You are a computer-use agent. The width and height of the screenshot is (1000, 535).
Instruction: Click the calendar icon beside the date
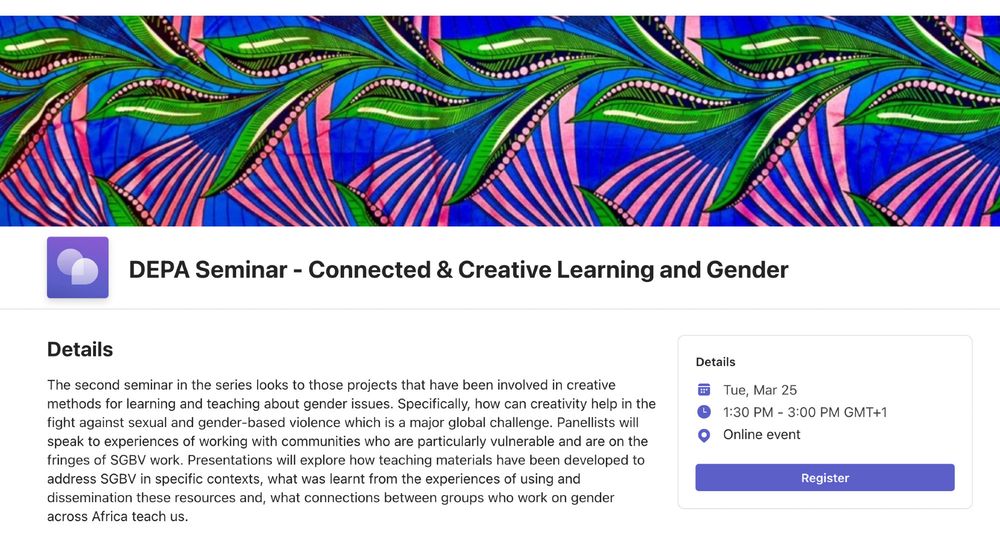(704, 390)
